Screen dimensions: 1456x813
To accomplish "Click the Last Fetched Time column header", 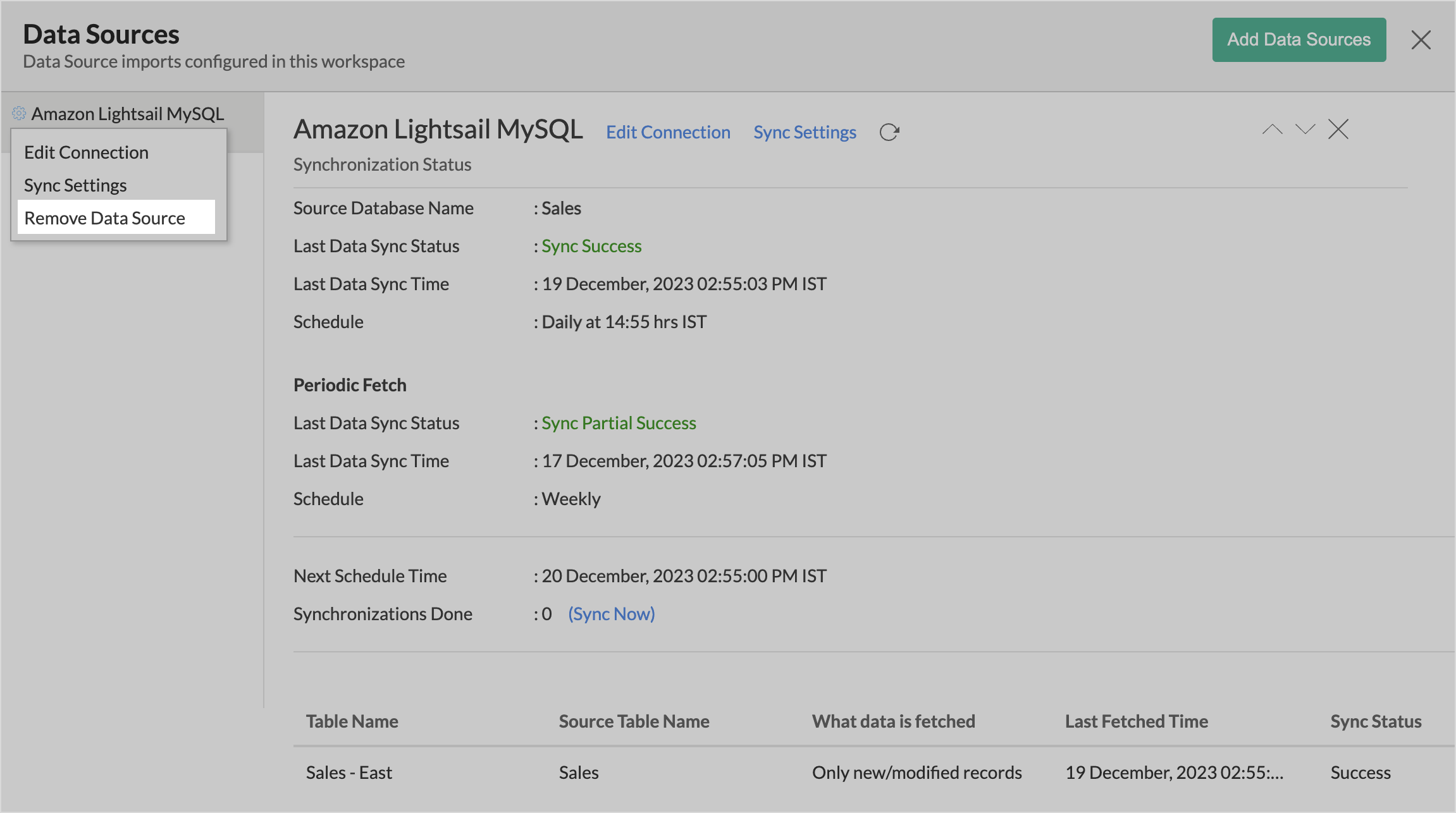I will pyautogui.click(x=1136, y=721).
